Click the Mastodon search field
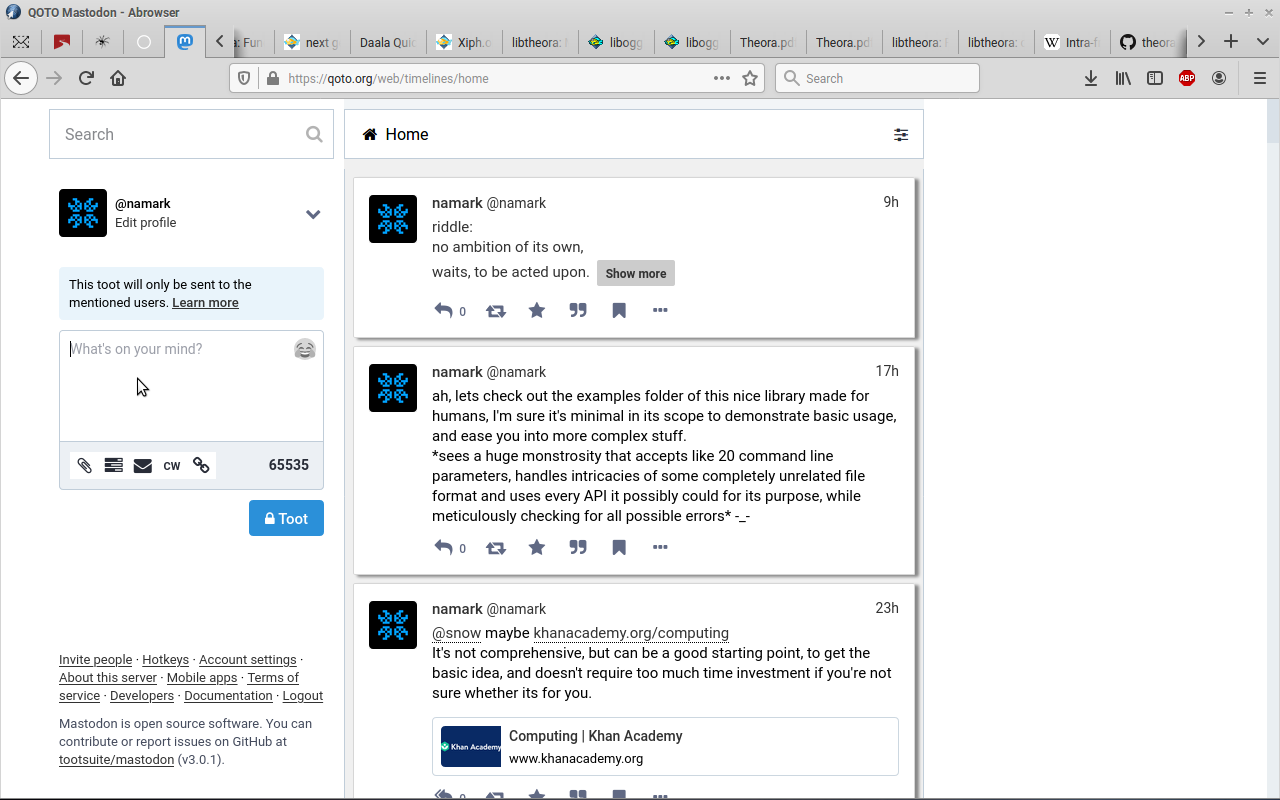Image resolution: width=1280 pixels, height=800 pixels. tap(180, 134)
